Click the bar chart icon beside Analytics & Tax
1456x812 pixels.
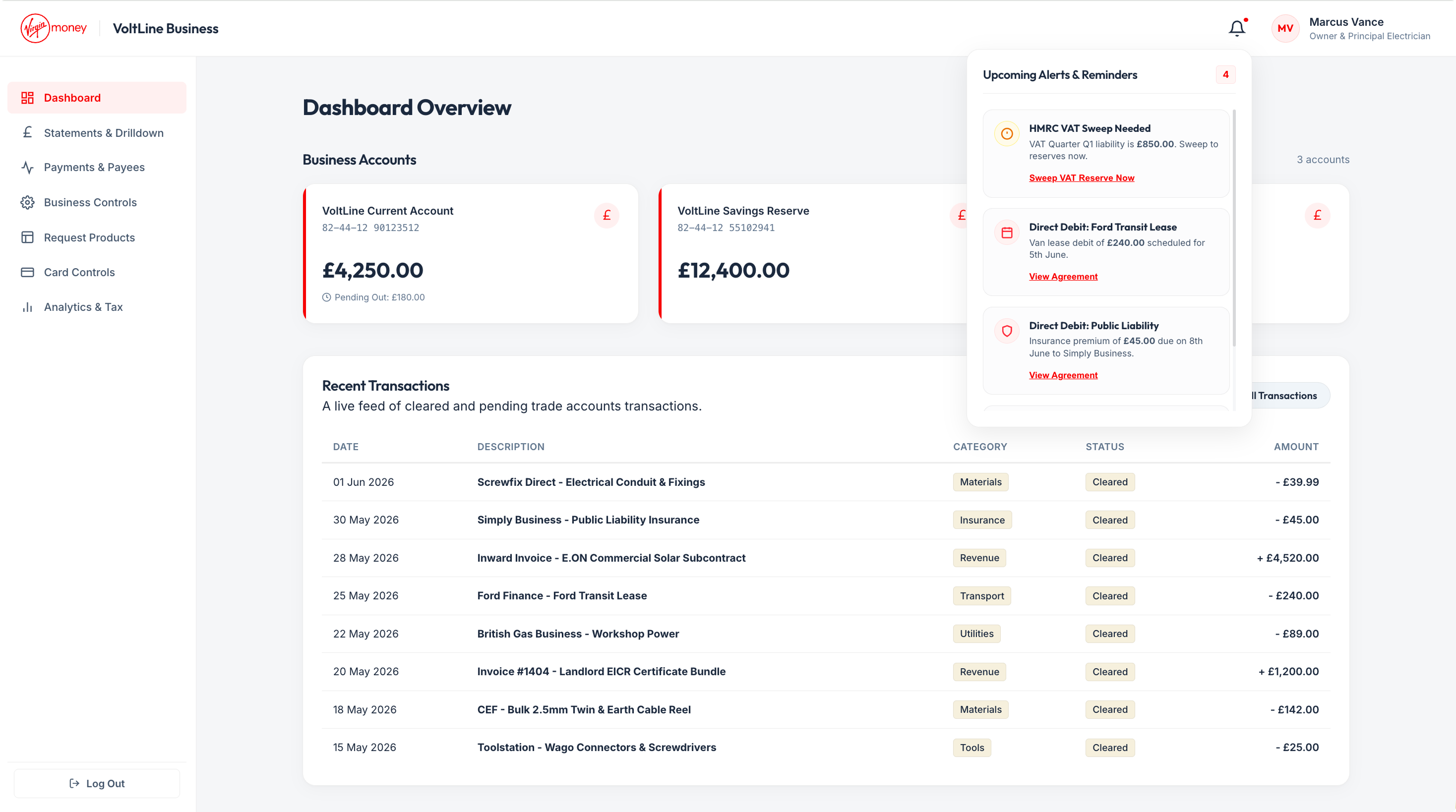[x=27, y=307]
